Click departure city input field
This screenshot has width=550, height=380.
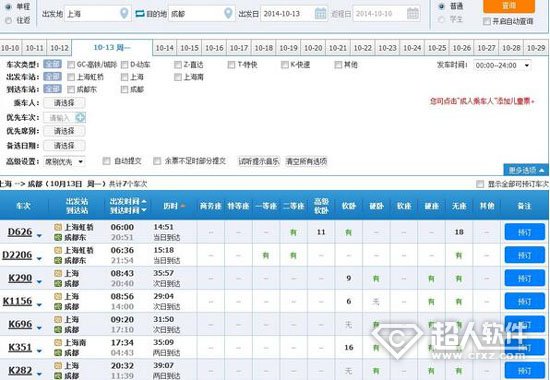coord(98,14)
